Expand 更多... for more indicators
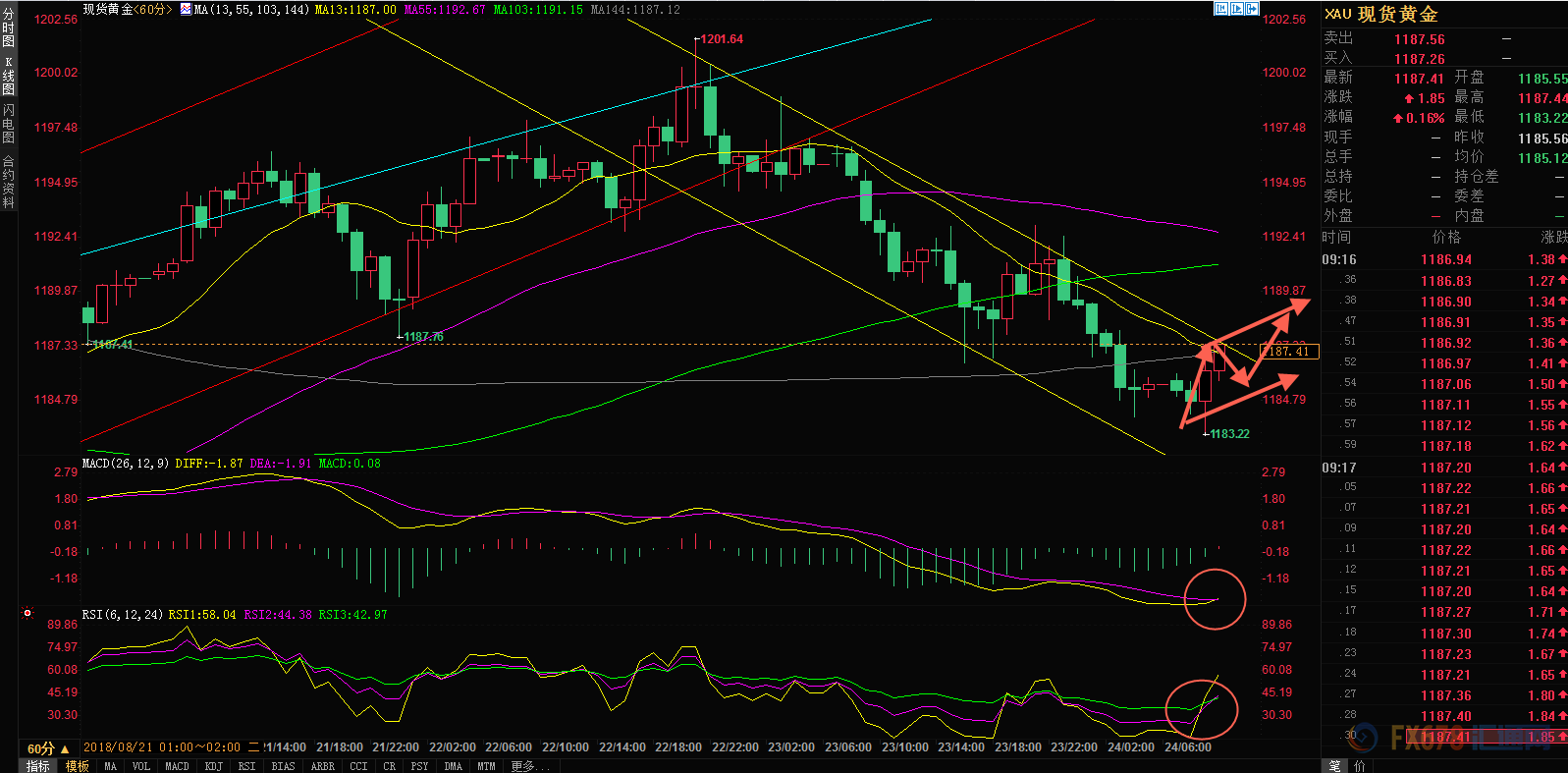 point(530,766)
